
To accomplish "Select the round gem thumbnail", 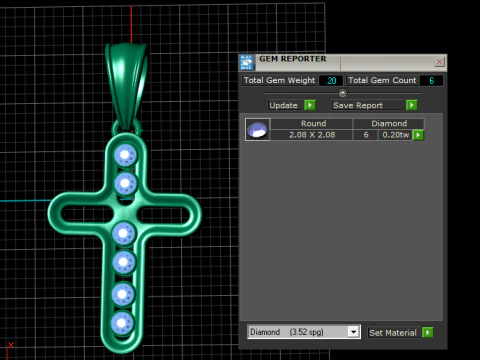I will point(258,129).
